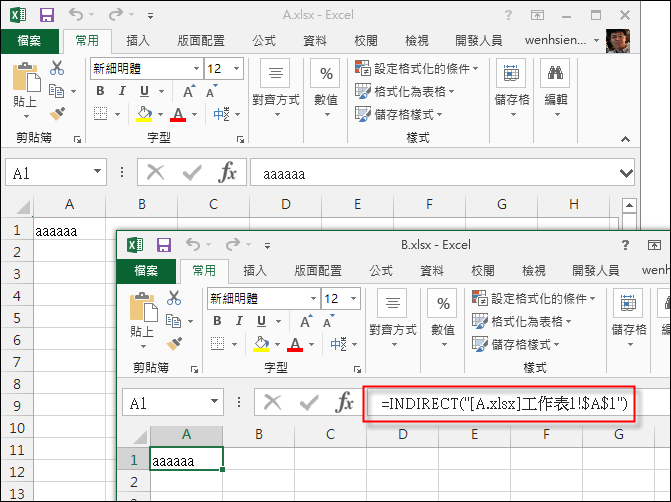Switch to 公式 tab in B.xlsx
Viewport: 671px width, 502px height.
click(x=380, y=271)
